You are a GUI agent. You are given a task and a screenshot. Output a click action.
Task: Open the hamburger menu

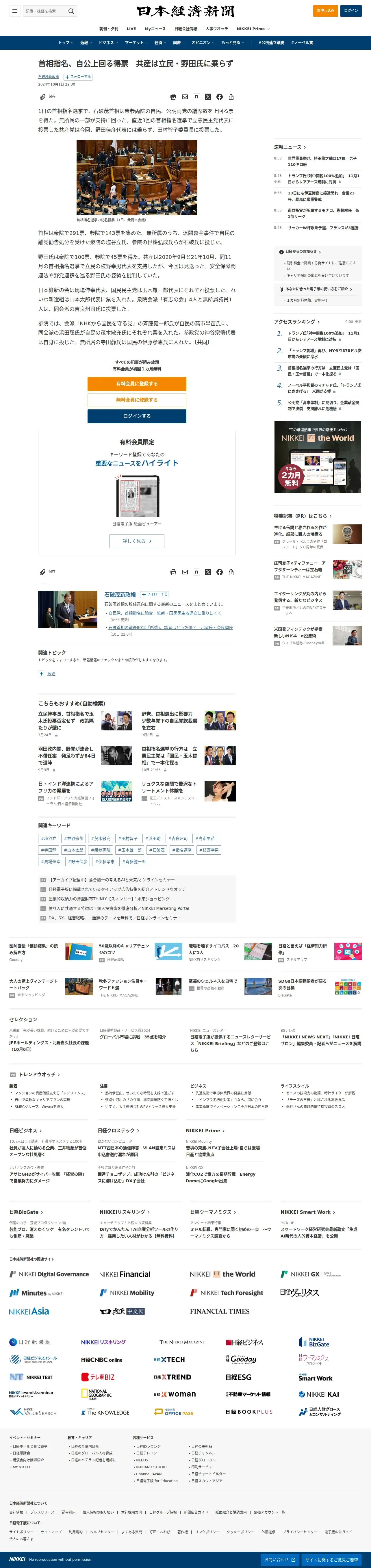pyautogui.click(x=15, y=11)
